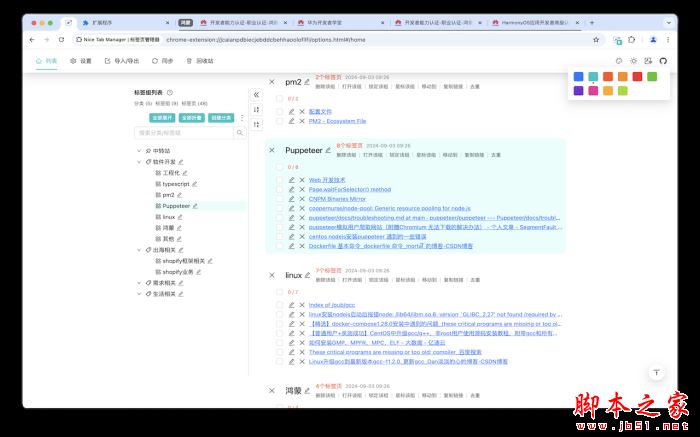Click the 全部展开 button
This screenshot has height=437, width=700.
tap(162, 118)
